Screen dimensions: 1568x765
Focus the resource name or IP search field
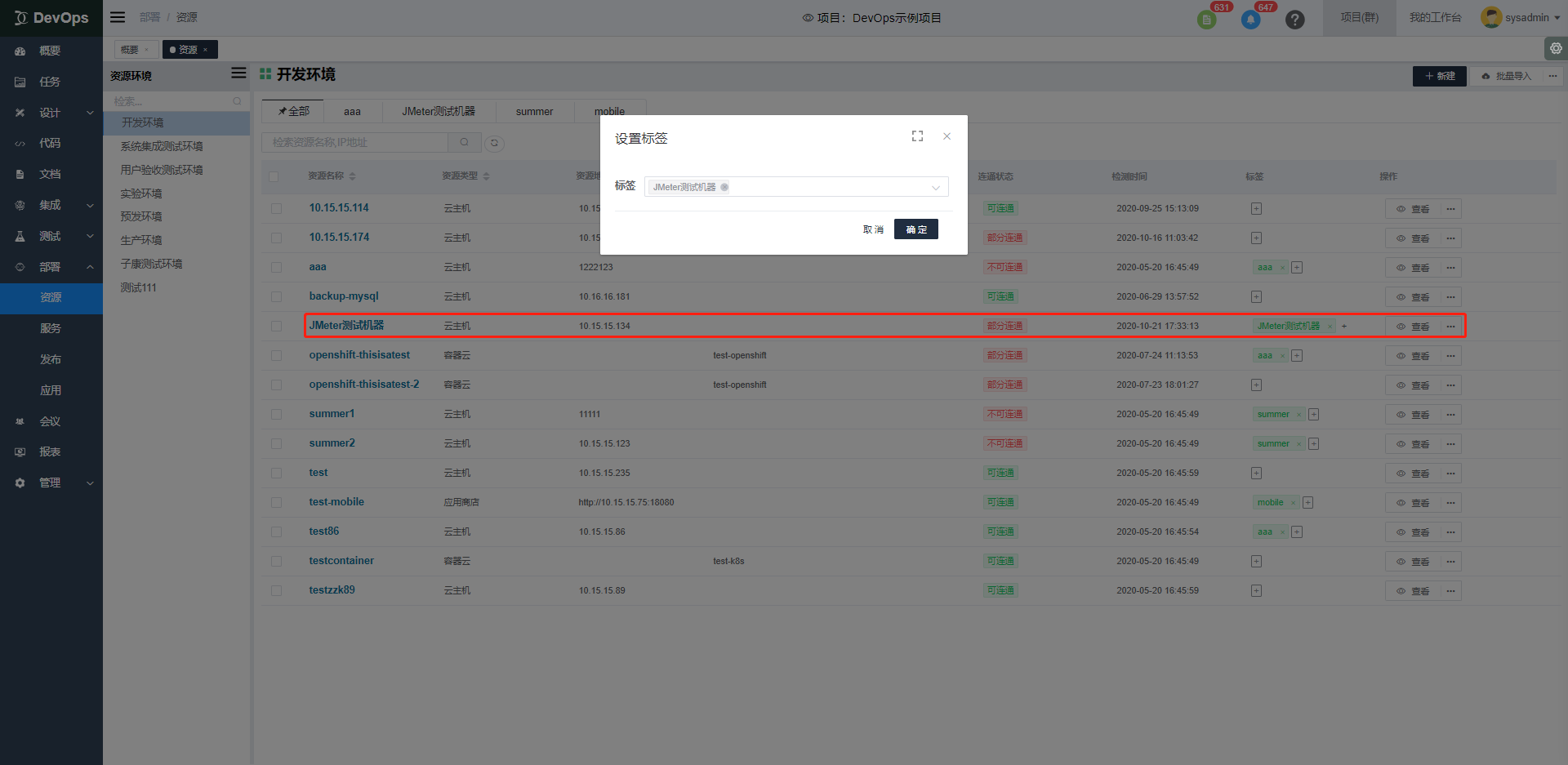[x=354, y=142]
